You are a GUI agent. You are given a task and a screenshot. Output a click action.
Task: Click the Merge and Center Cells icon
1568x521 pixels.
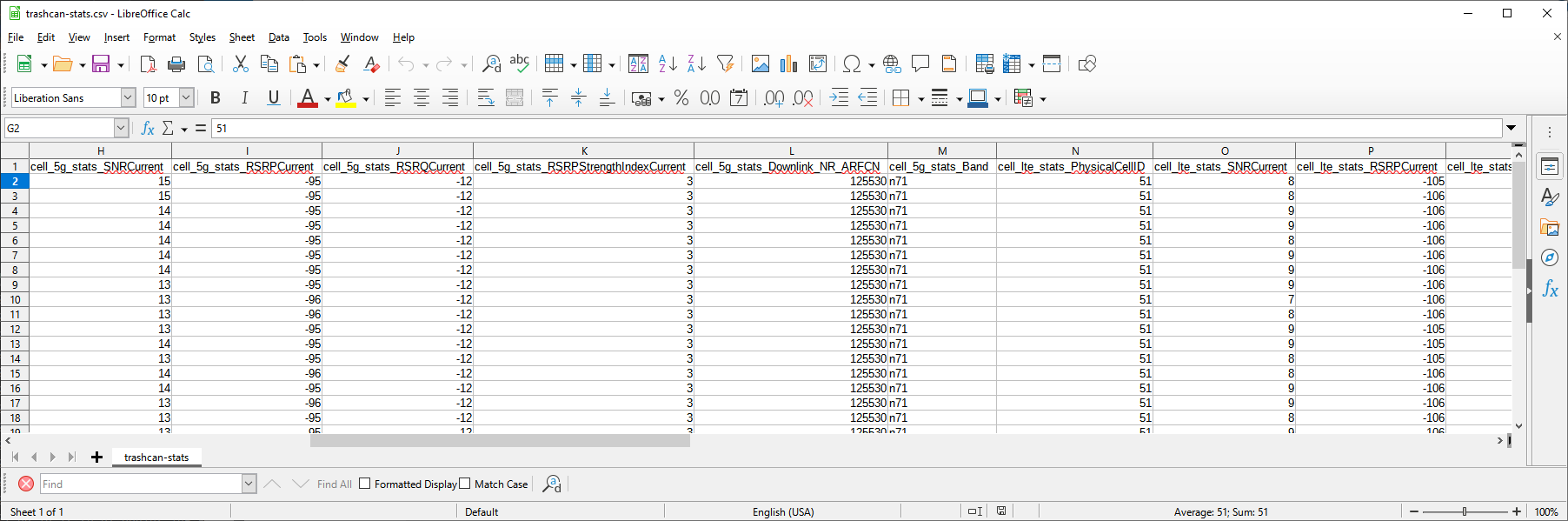(515, 98)
